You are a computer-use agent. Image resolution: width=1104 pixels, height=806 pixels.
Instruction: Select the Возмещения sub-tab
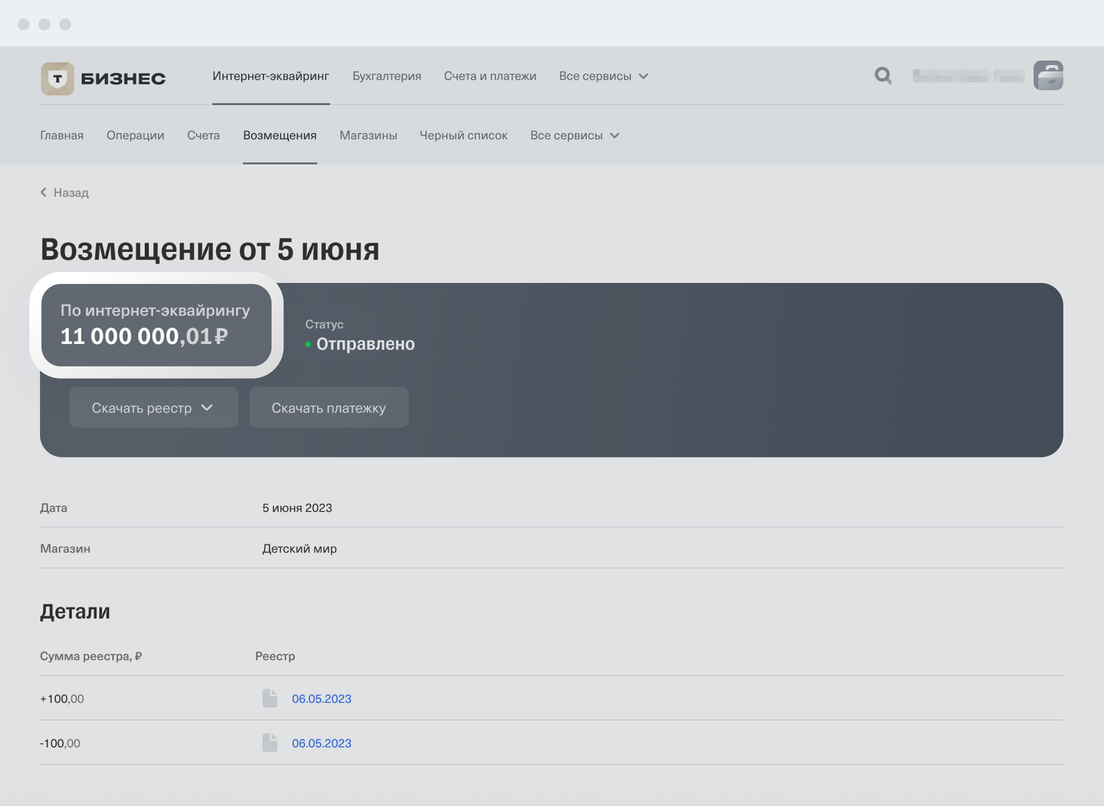click(x=280, y=135)
